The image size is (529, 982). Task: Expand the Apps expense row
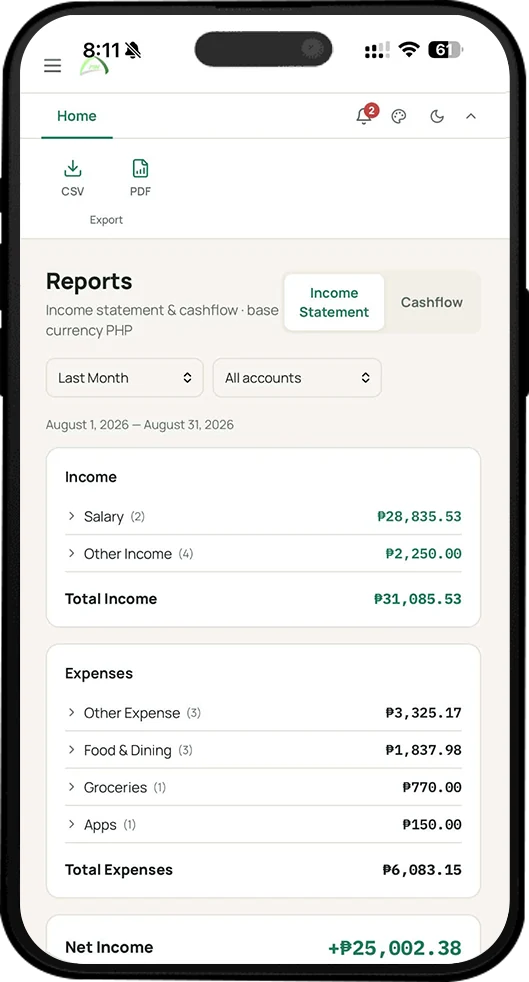tap(263, 825)
